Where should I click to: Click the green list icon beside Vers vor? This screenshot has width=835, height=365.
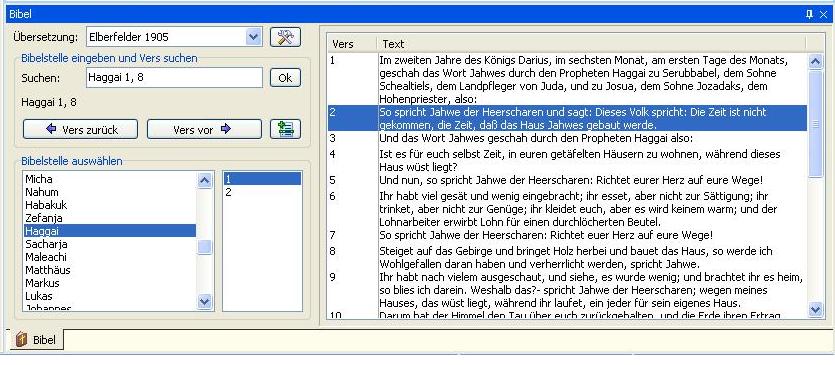[x=285, y=129]
